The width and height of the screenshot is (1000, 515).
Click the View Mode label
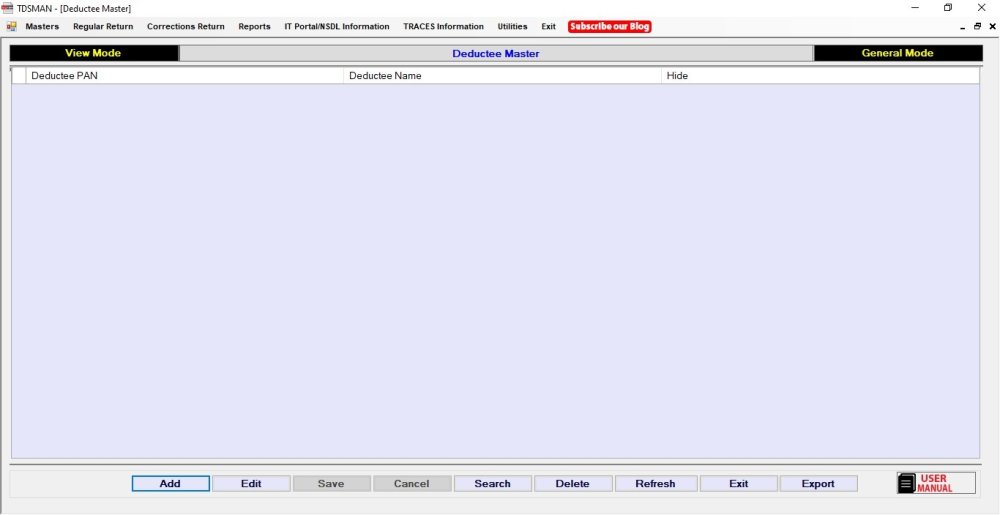point(93,53)
